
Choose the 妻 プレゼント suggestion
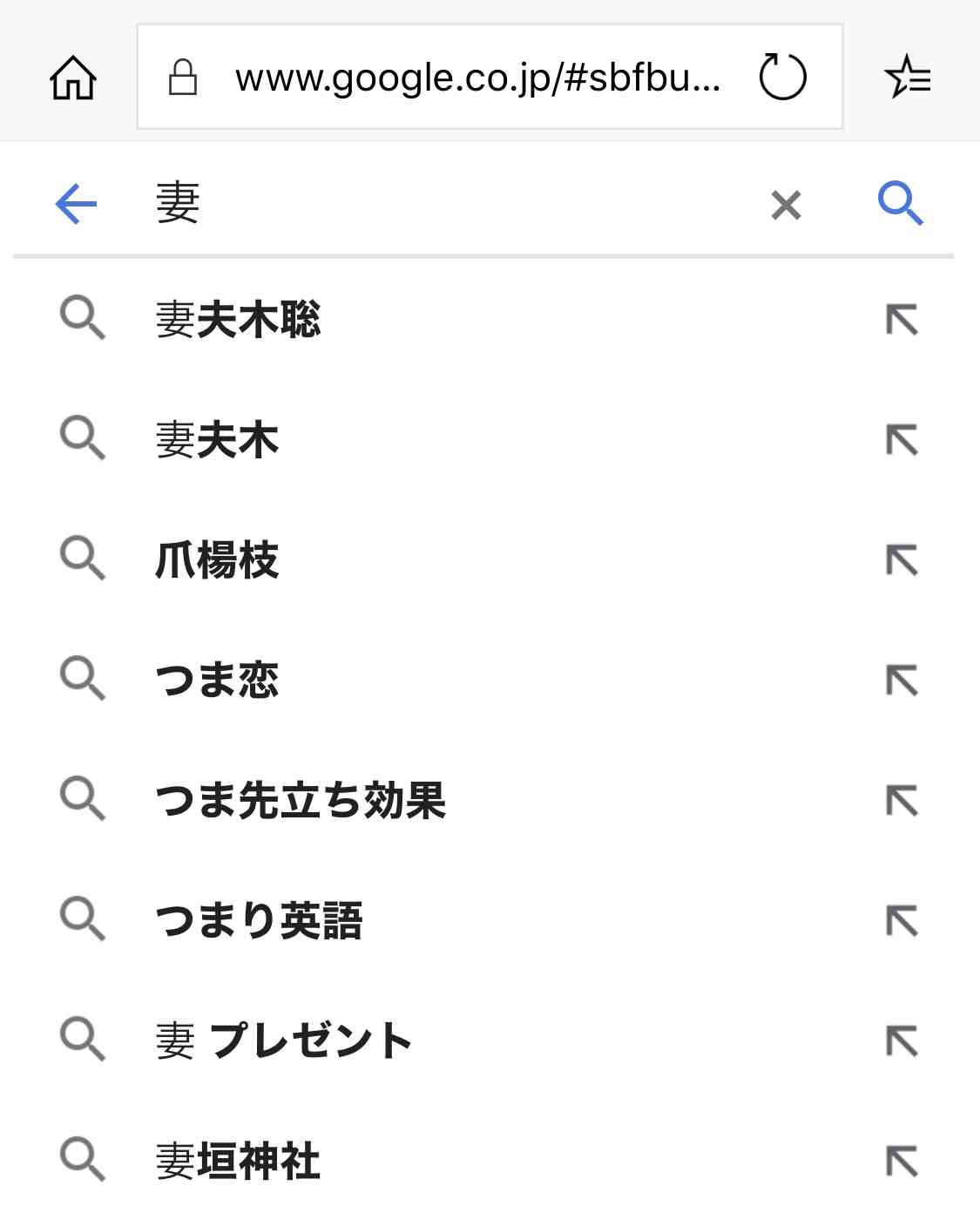tap(283, 1041)
